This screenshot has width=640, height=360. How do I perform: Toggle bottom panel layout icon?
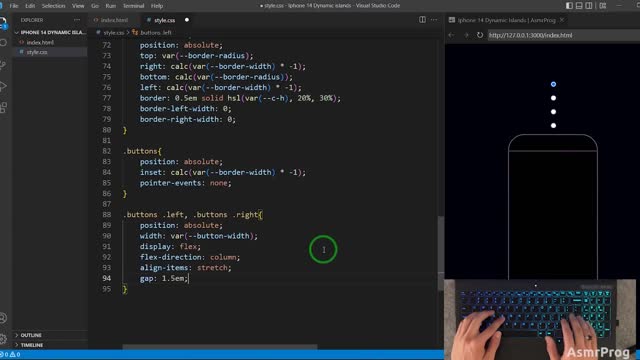579,6
